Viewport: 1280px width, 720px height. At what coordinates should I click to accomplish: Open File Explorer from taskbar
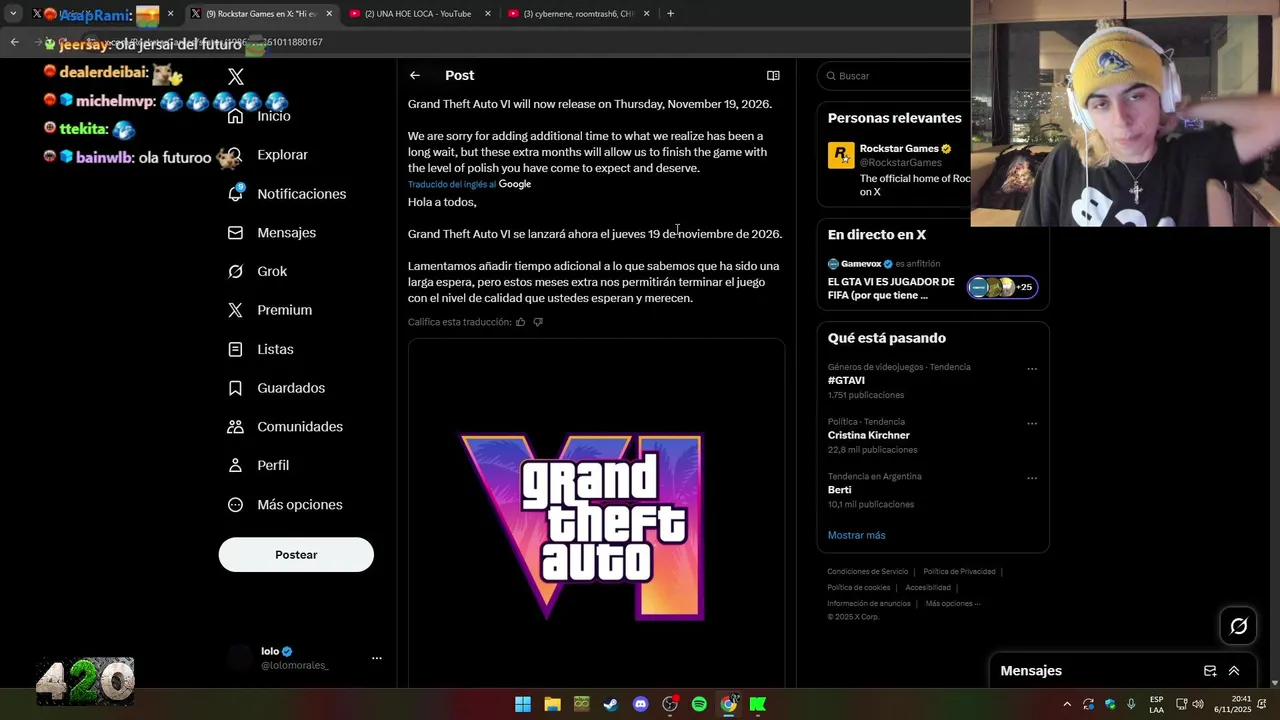pos(552,705)
